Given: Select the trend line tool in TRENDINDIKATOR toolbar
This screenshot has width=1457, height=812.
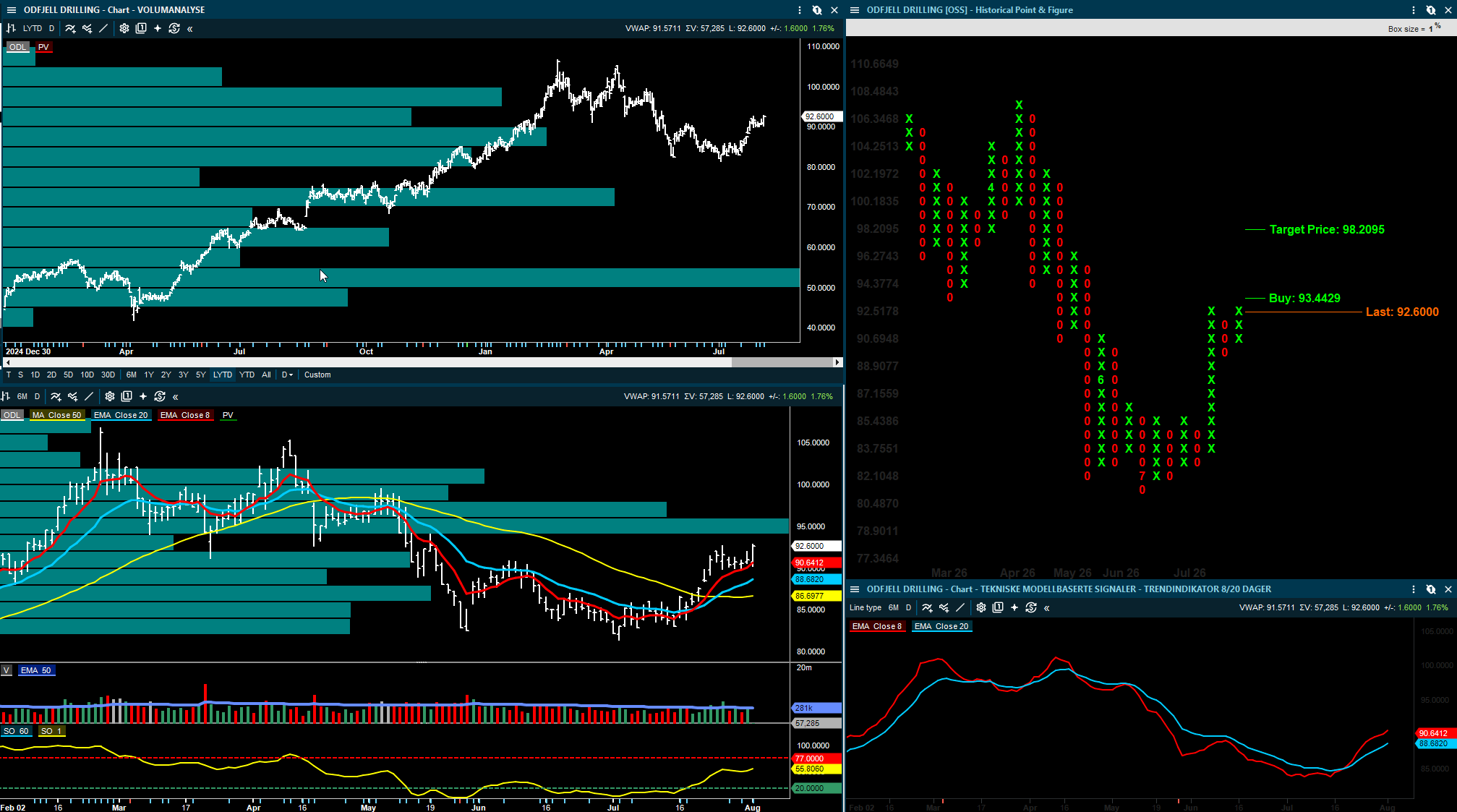Looking at the screenshot, I should [x=960, y=608].
